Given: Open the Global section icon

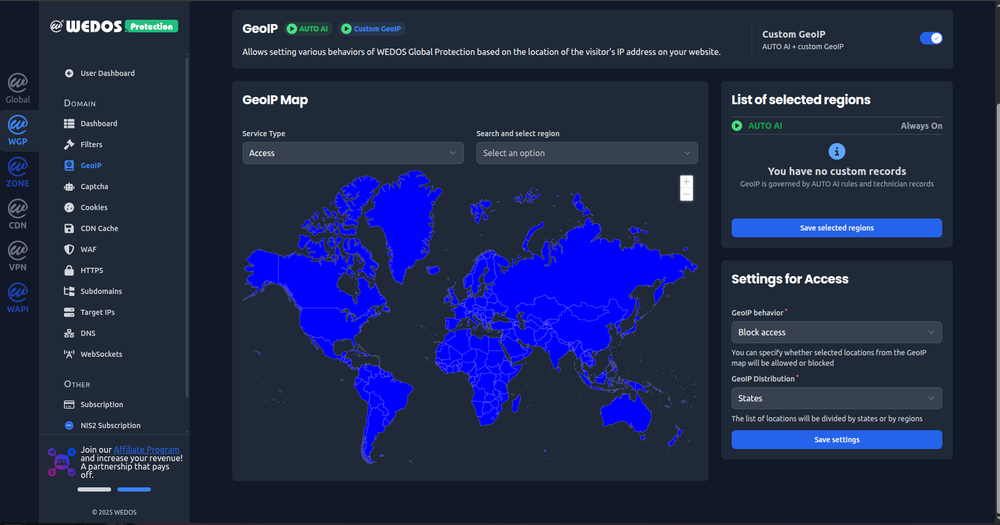Looking at the screenshot, I should click(18, 88).
